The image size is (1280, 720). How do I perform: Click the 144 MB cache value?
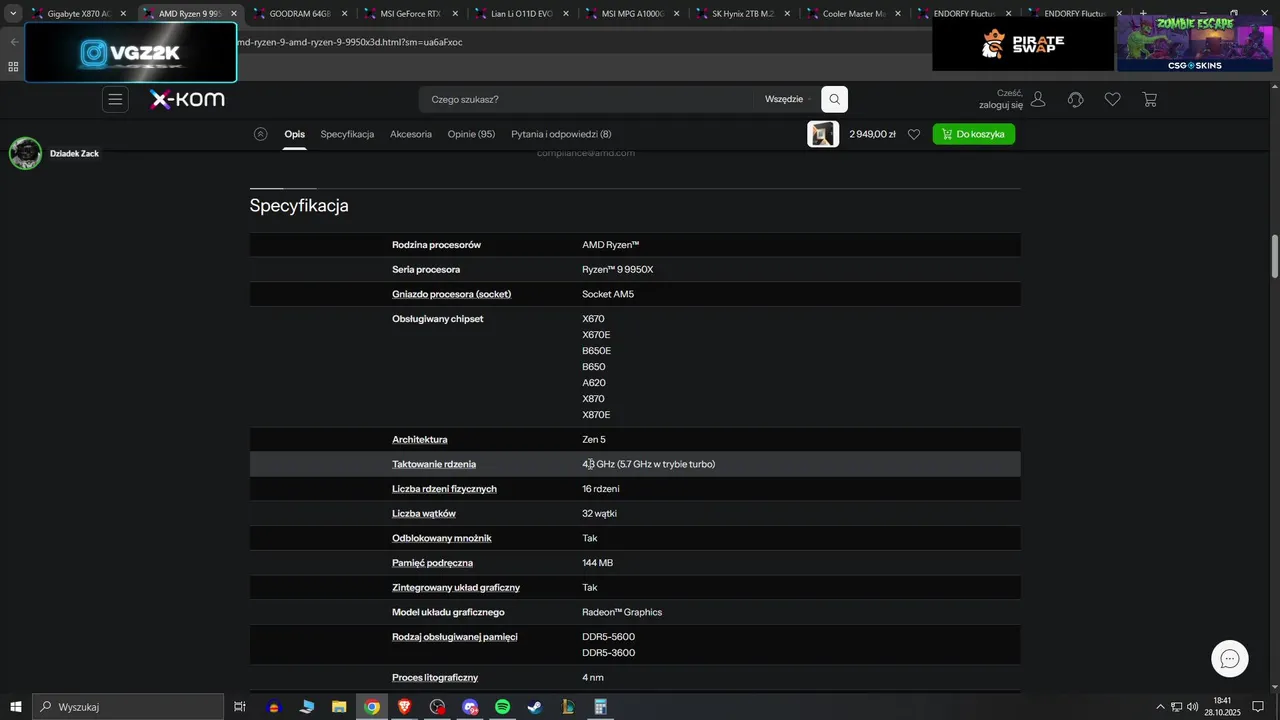[598, 563]
